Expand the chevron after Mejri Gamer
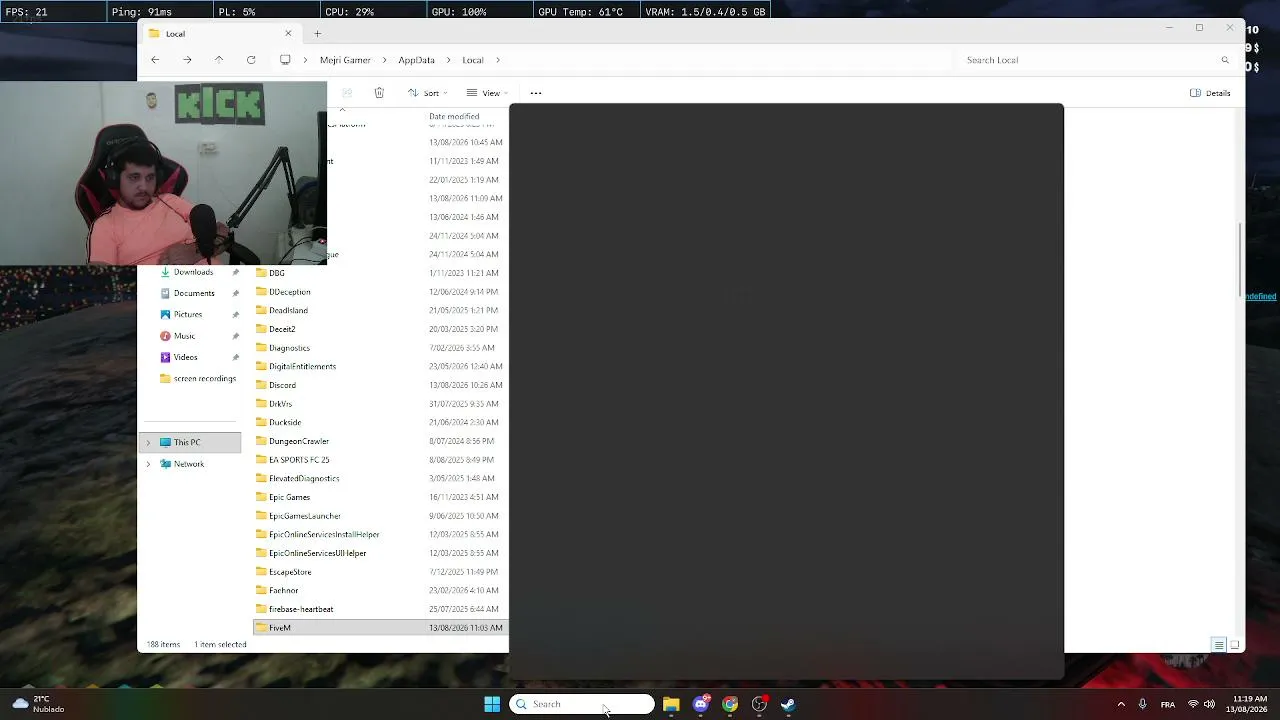The height and width of the screenshot is (720, 1280). point(384,60)
